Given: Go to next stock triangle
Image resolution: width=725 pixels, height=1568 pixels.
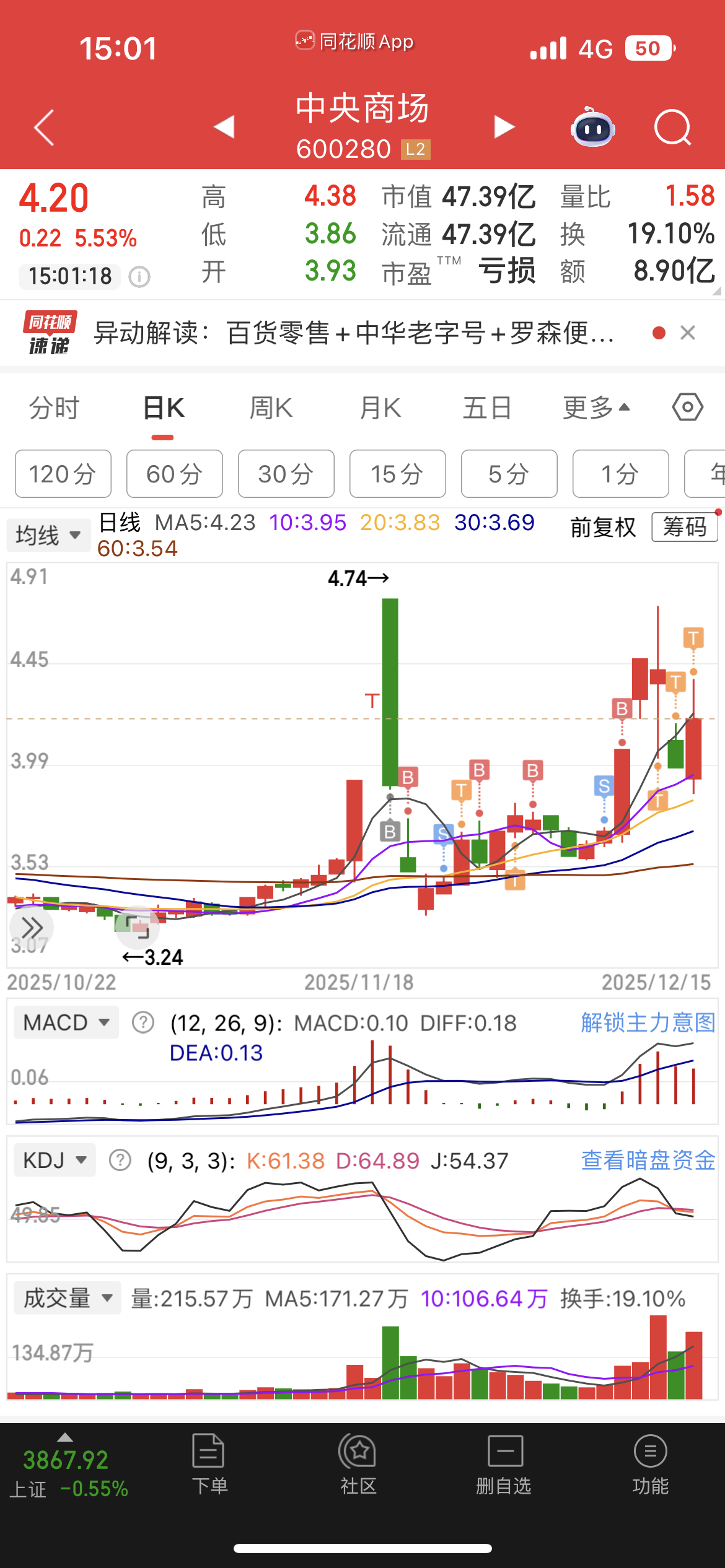Looking at the screenshot, I should [504, 127].
